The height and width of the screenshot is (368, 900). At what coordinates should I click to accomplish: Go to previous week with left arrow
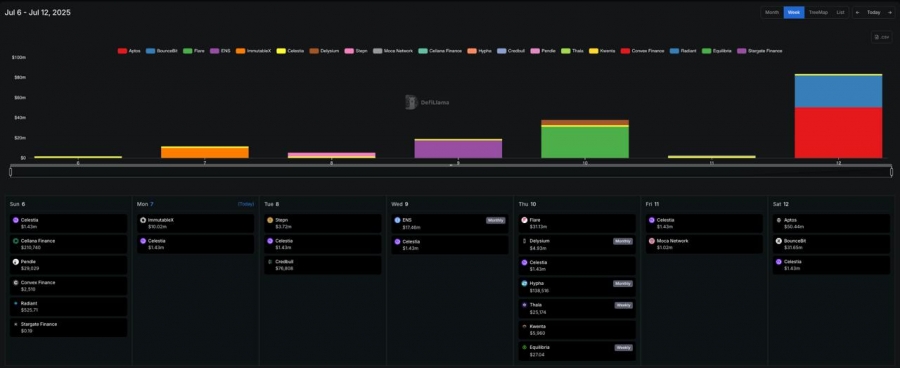coord(858,12)
